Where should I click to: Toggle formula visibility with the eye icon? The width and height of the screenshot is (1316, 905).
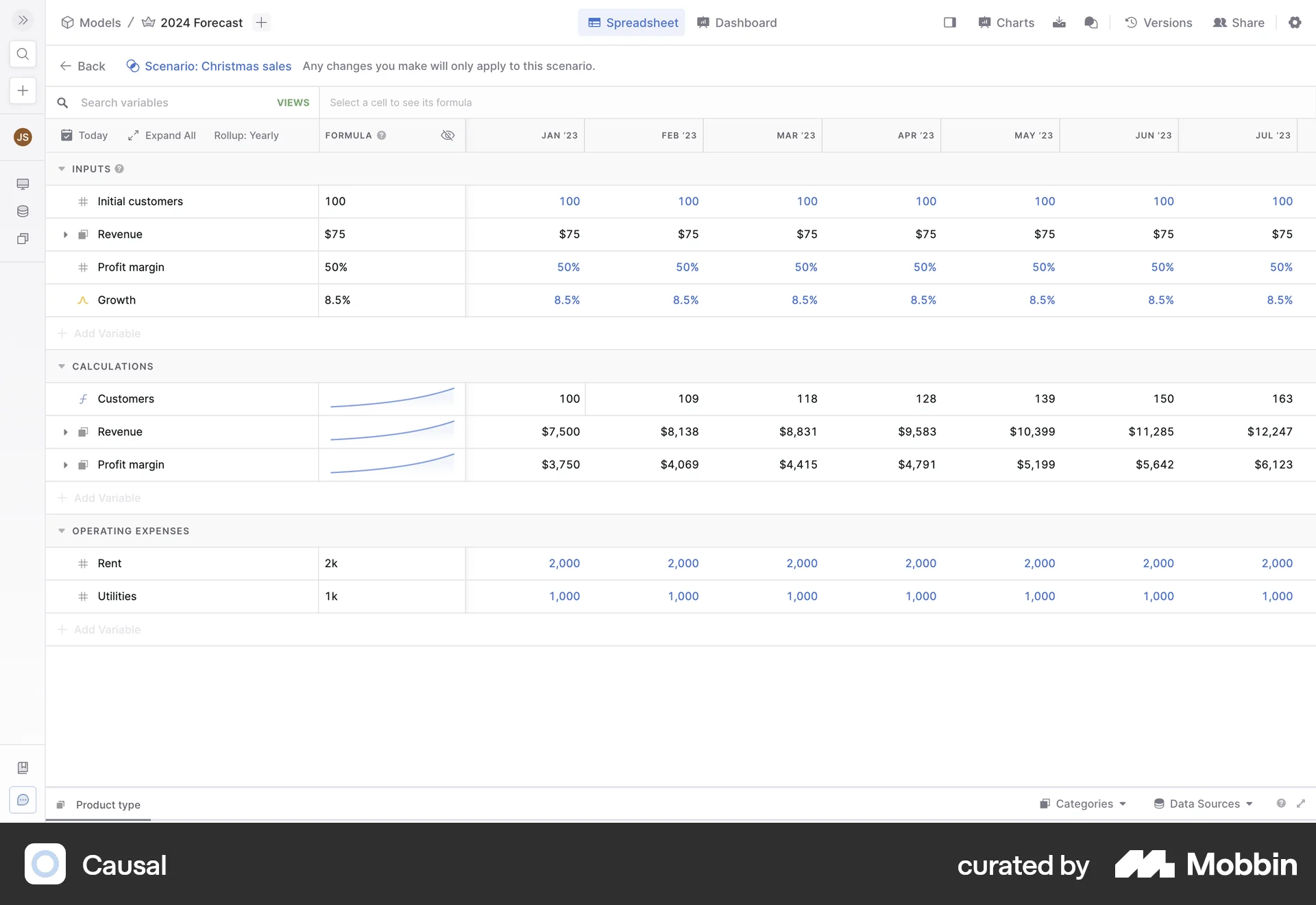448,135
